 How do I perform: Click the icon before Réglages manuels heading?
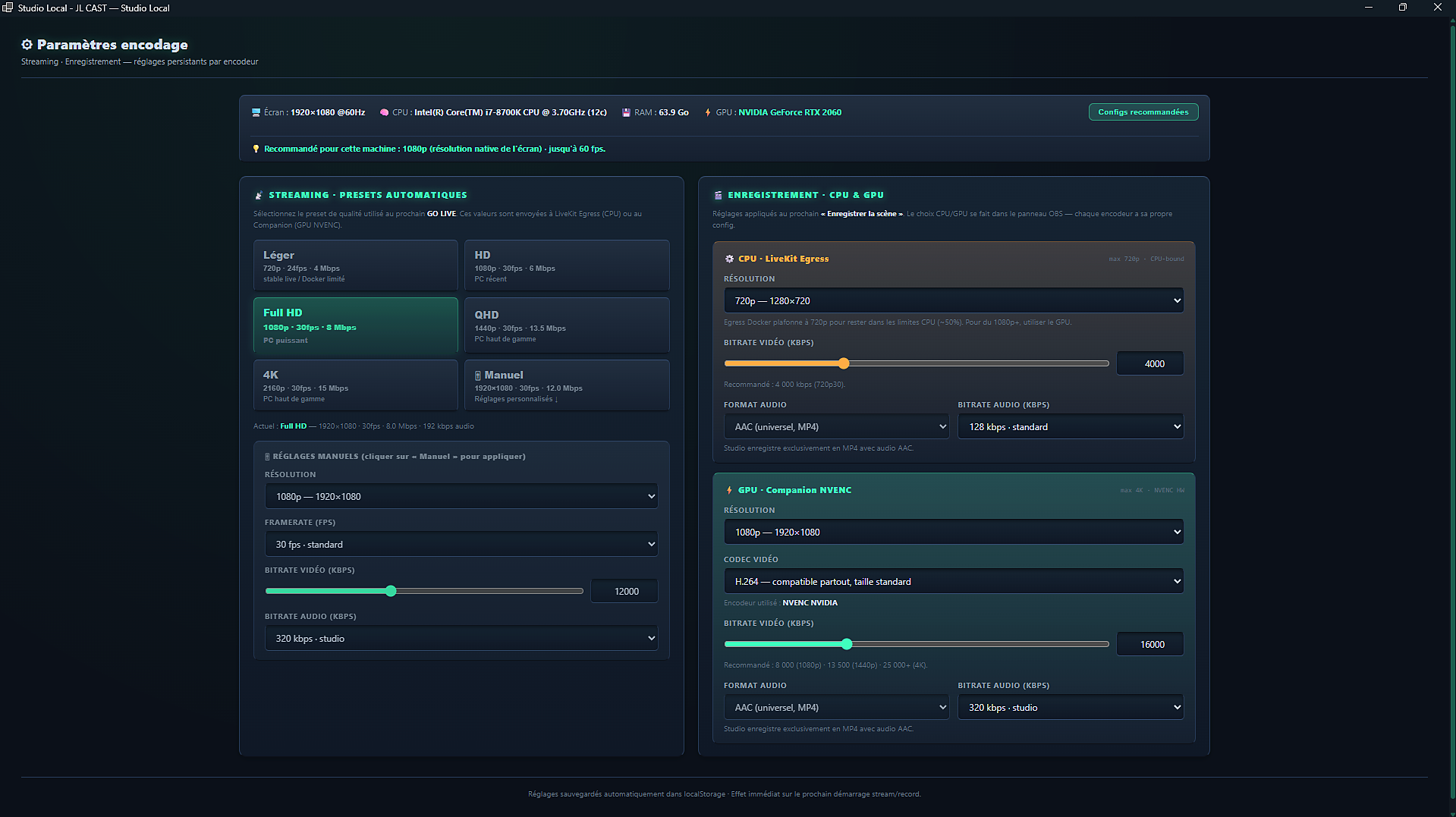click(x=267, y=457)
